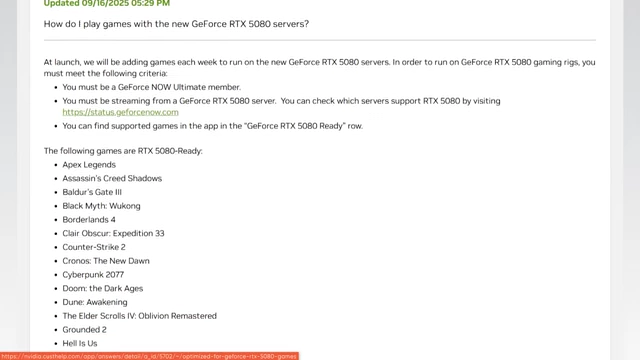This screenshot has width=640, height=360.
Task: Click the 'GeForce RTX 5080 Ready row' bullet text
Action: 213,126
